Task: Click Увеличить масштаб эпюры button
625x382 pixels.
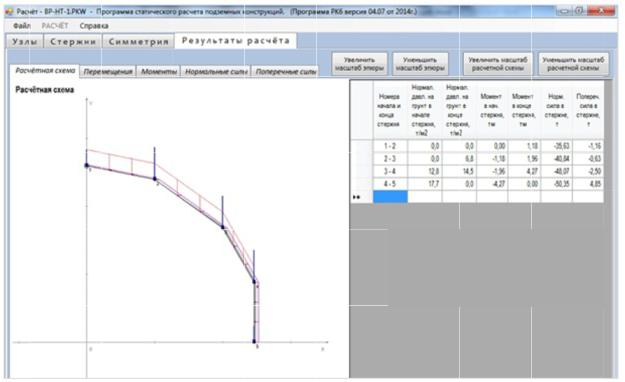Action: click(x=360, y=64)
